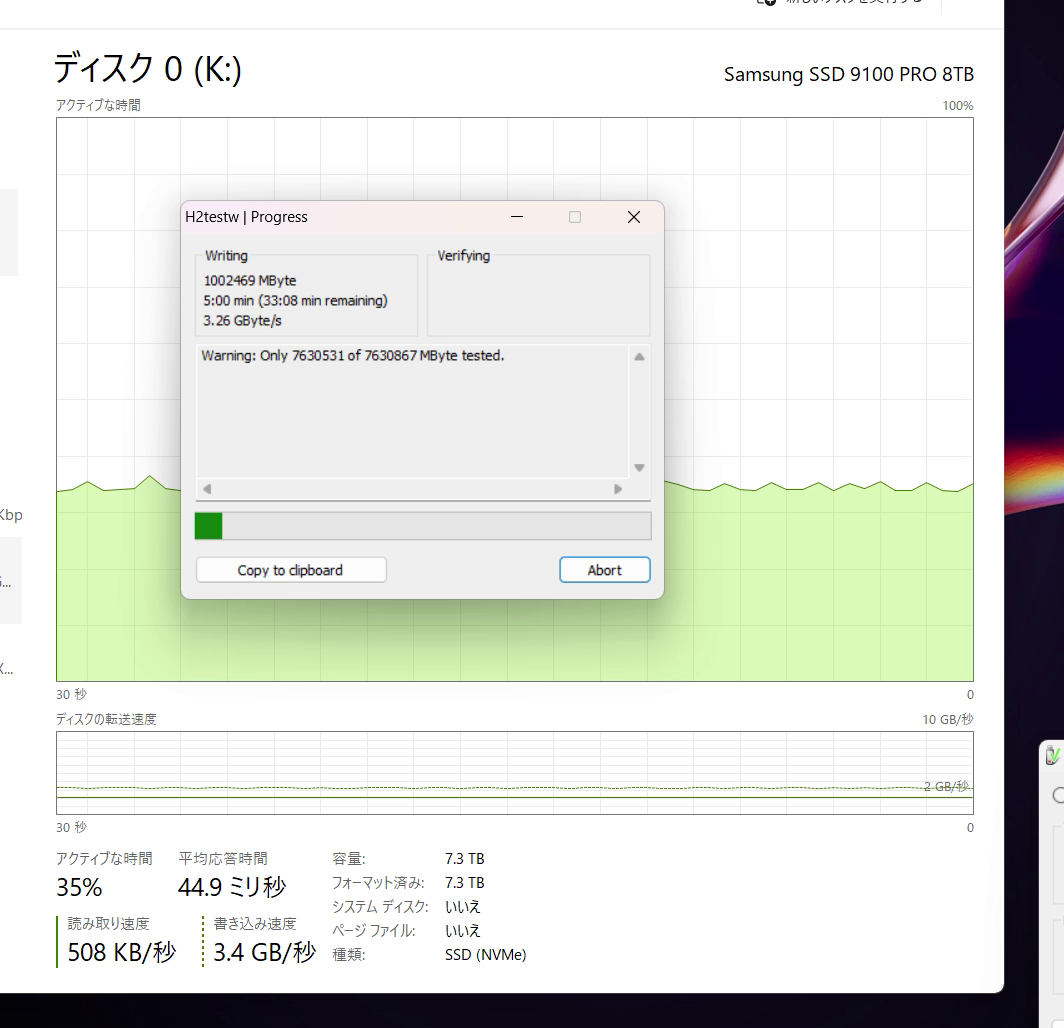
Task: Click the H2testw USB checkmark icon at right edge
Action: [x=1053, y=756]
